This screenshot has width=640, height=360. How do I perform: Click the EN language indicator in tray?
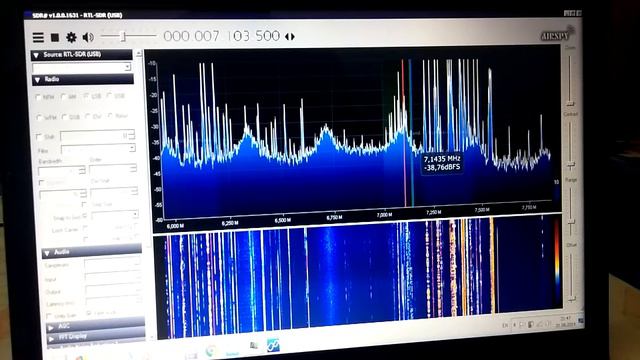point(505,325)
